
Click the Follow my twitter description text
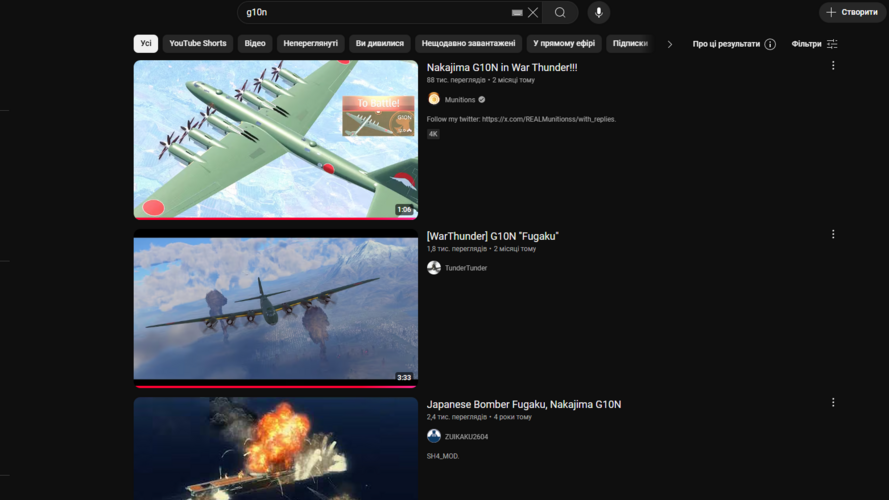click(521, 119)
